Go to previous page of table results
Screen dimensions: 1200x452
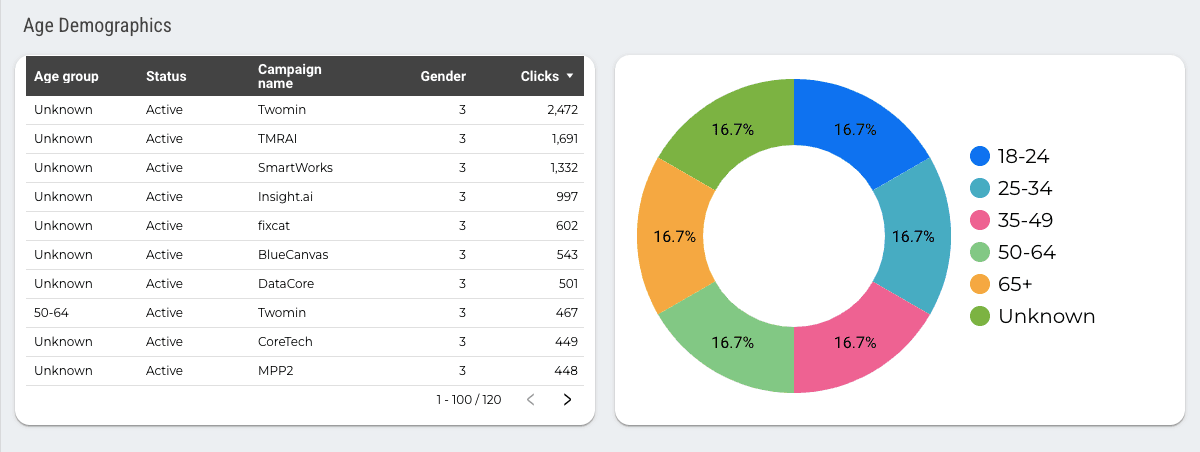tap(531, 400)
